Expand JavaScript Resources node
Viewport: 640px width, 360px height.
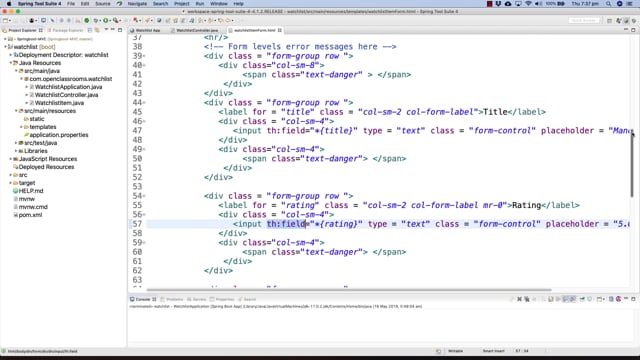click(11, 159)
